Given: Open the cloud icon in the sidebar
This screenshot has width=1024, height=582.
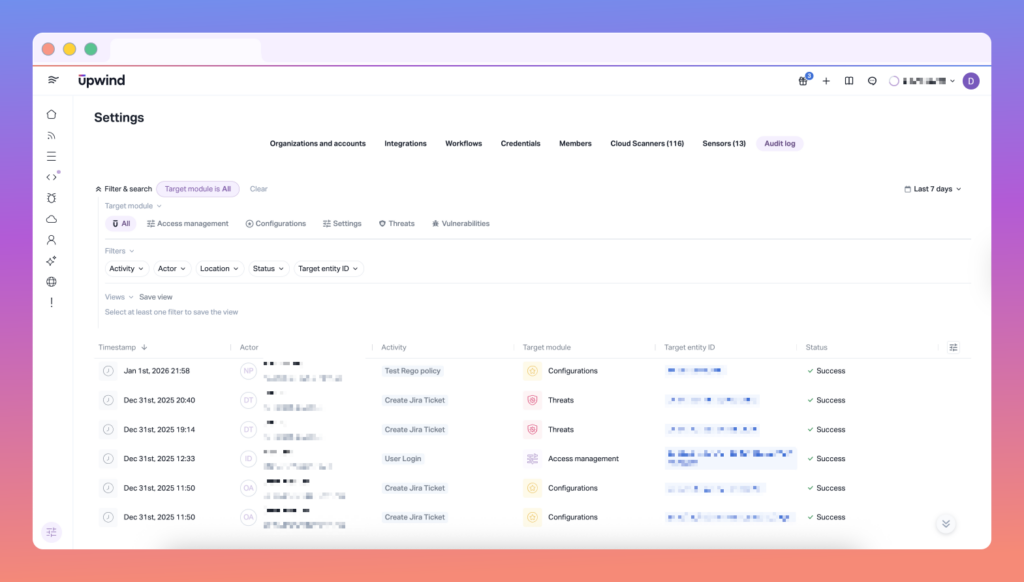Looking at the screenshot, I should pos(51,218).
